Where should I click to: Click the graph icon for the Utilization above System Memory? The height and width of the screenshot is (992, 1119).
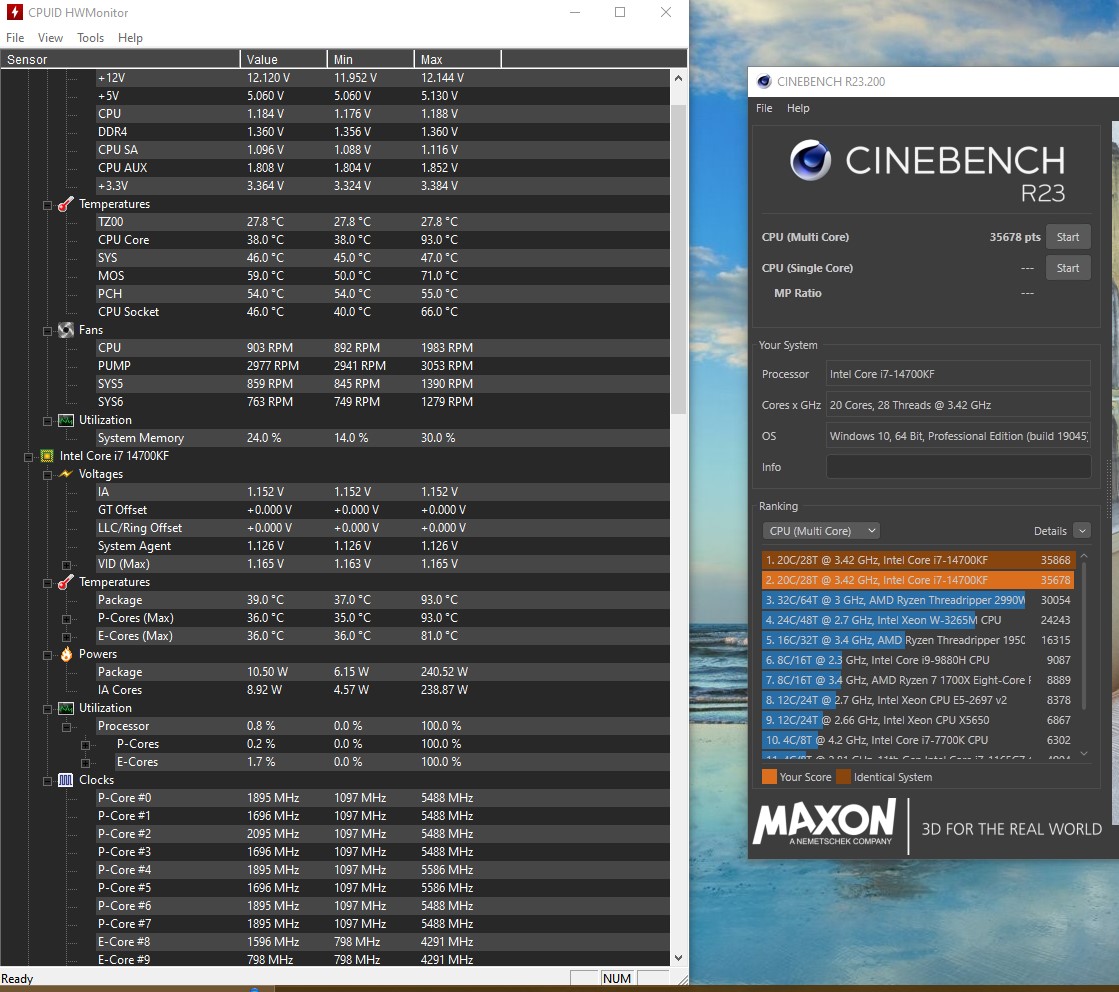66,420
